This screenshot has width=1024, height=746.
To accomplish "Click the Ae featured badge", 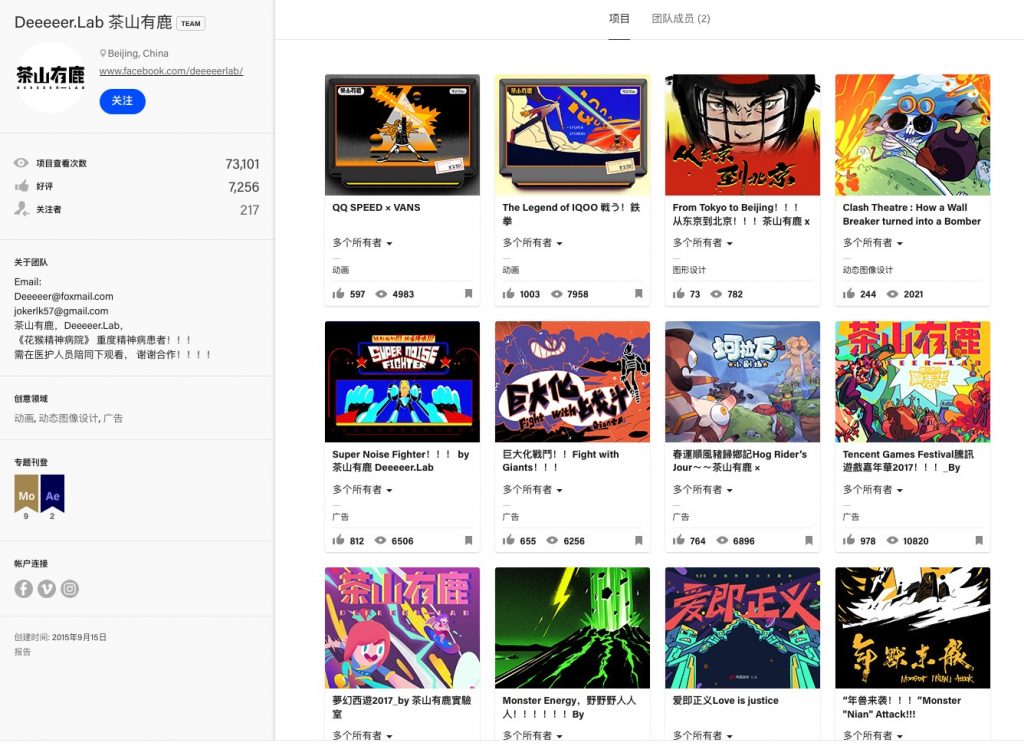I will pyautogui.click(x=52, y=494).
